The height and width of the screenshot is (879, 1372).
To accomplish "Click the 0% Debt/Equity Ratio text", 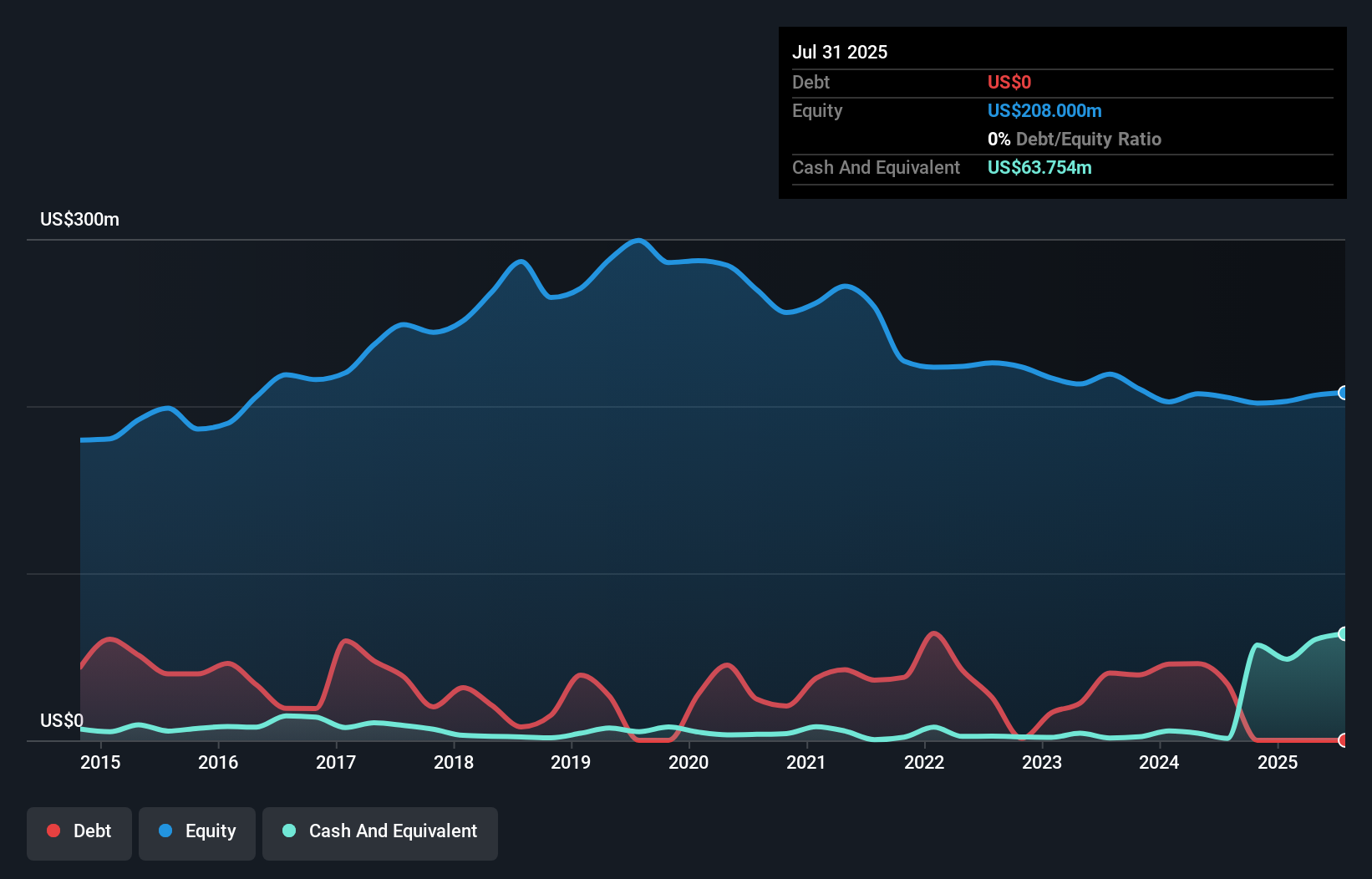I will pos(1075,140).
